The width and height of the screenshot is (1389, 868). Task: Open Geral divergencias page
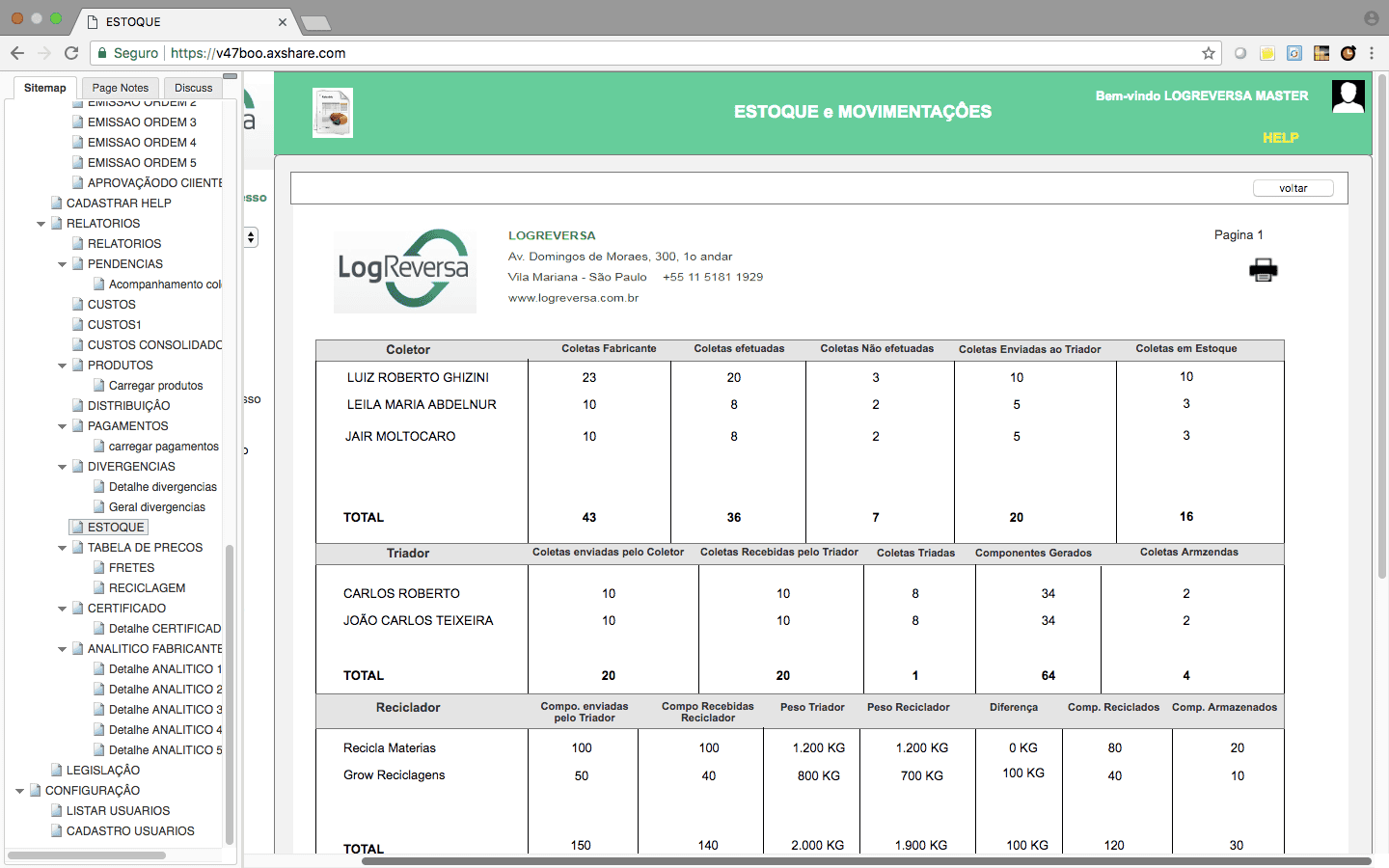click(157, 507)
